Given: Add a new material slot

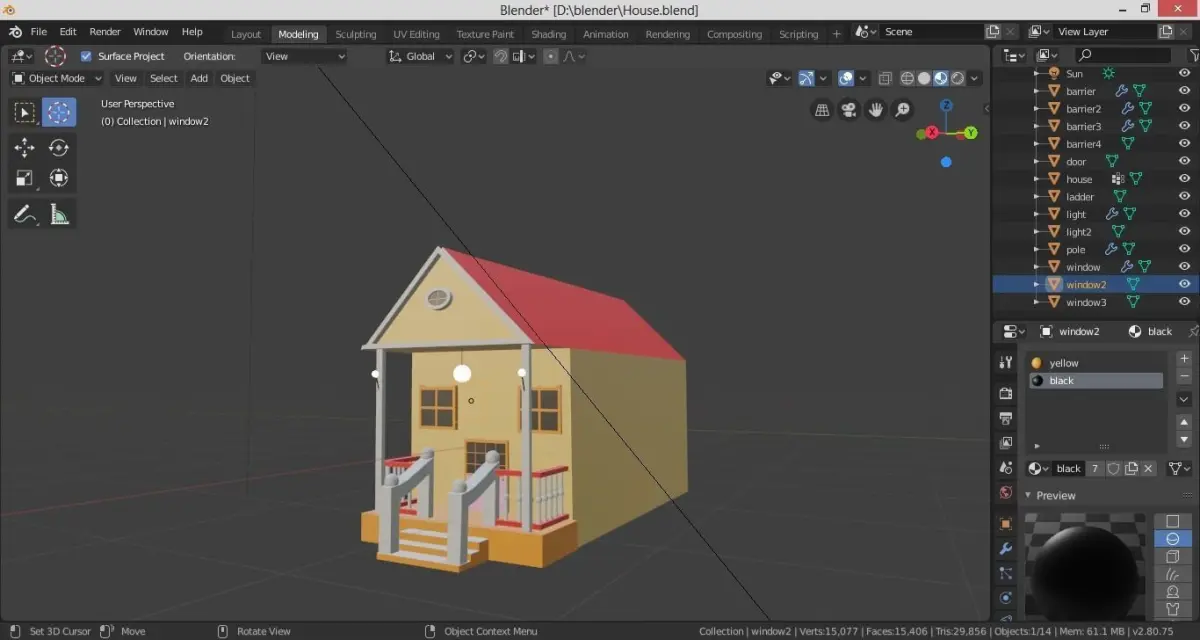Looking at the screenshot, I should 1184,358.
